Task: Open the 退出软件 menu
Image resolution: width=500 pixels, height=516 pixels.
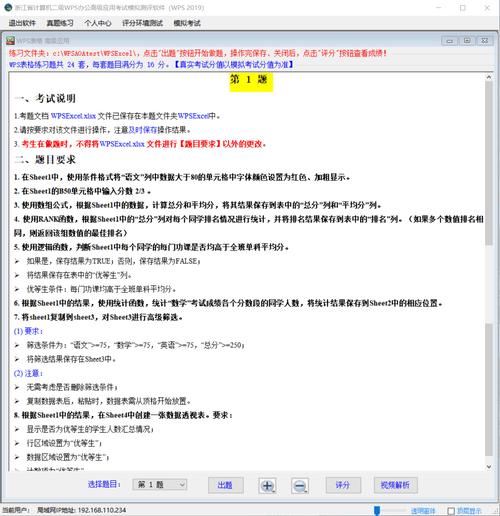Action: pyautogui.click(x=22, y=23)
